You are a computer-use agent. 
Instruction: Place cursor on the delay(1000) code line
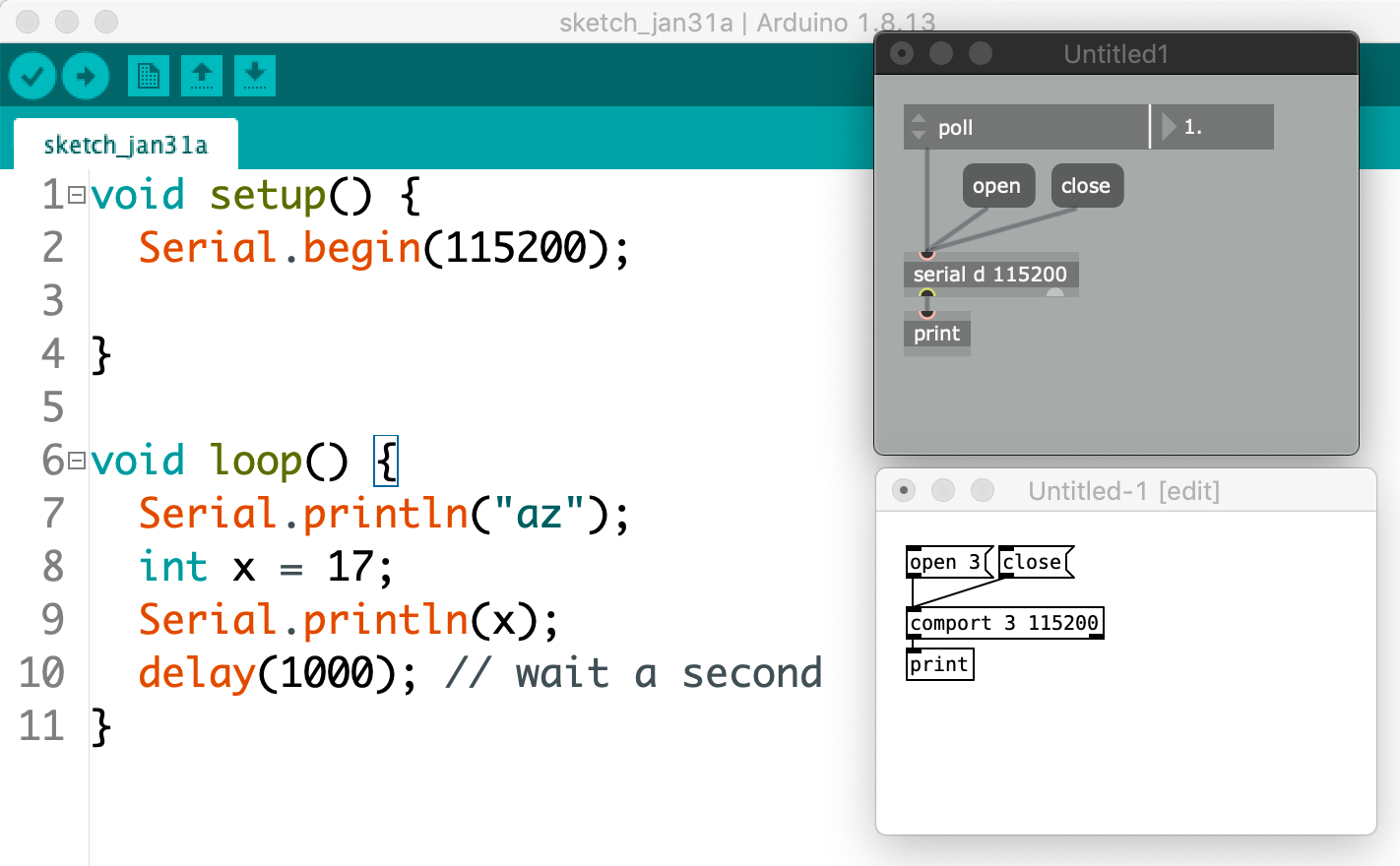click(394, 673)
